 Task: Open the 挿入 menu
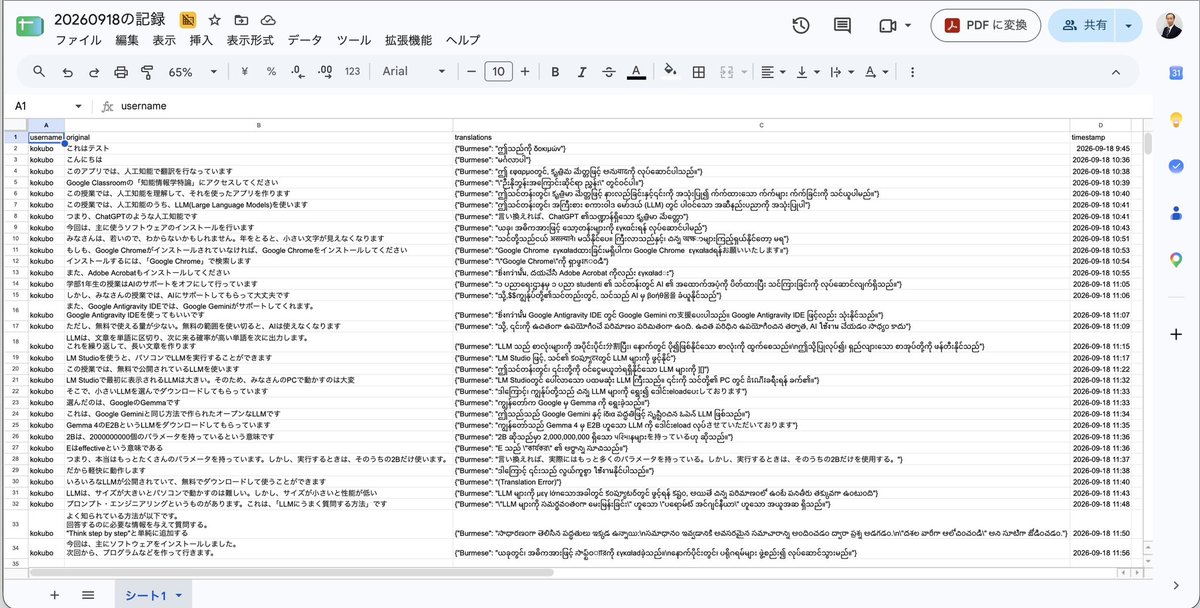click(201, 41)
